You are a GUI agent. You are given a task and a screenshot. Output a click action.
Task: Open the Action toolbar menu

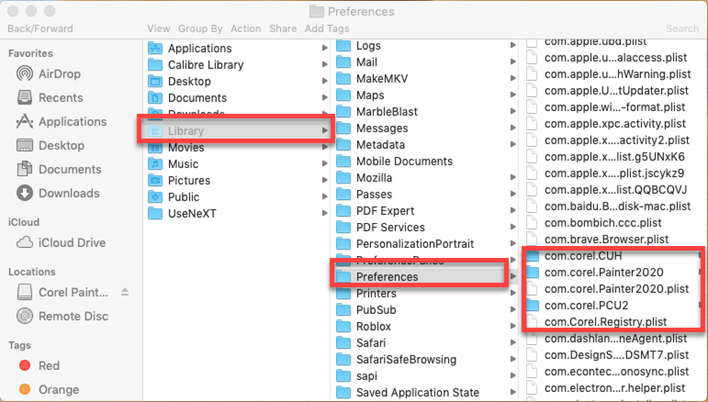tap(246, 28)
